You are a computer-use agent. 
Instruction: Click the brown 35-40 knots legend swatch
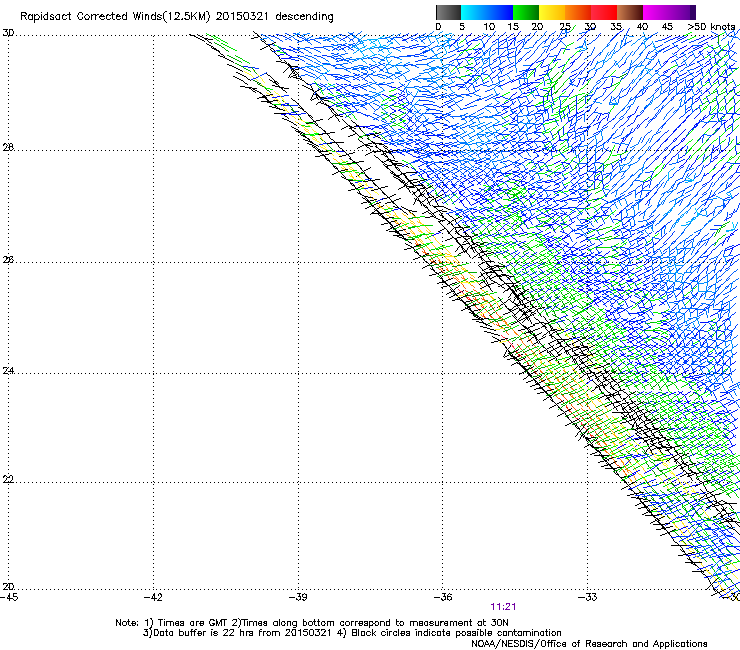tap(630, 12)
